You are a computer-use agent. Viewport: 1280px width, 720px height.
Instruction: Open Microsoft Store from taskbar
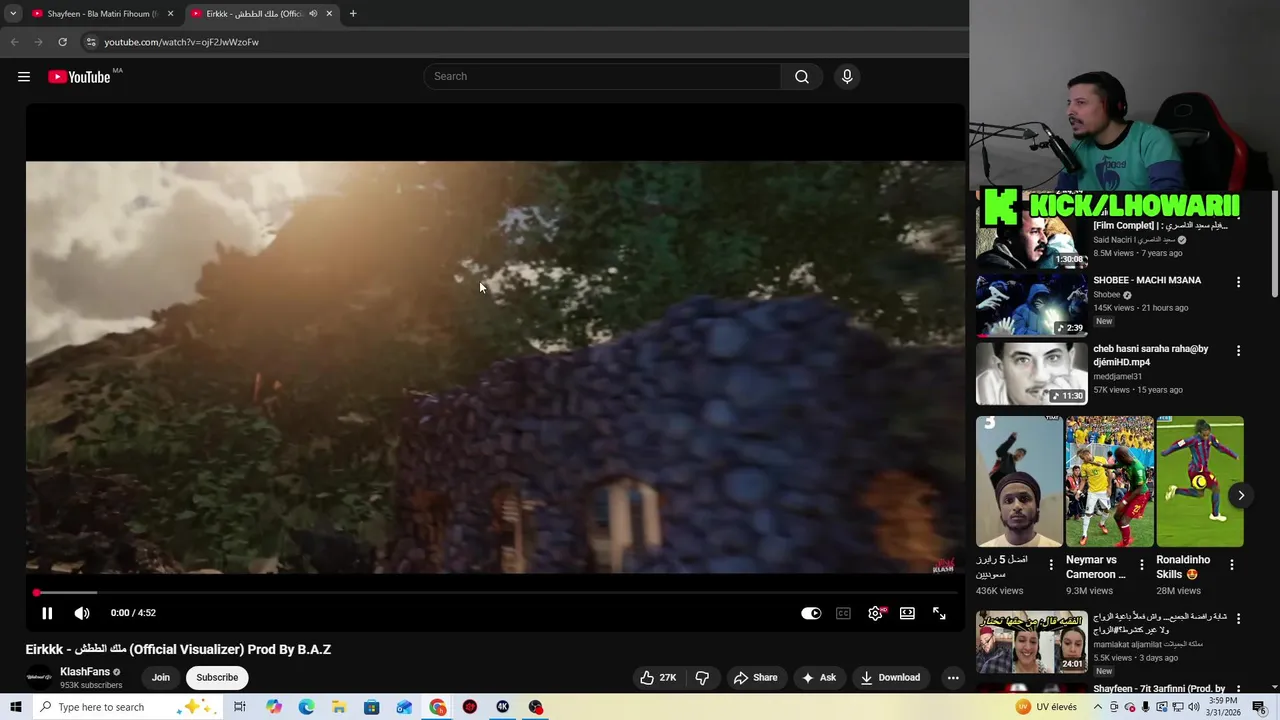[372, 707]
